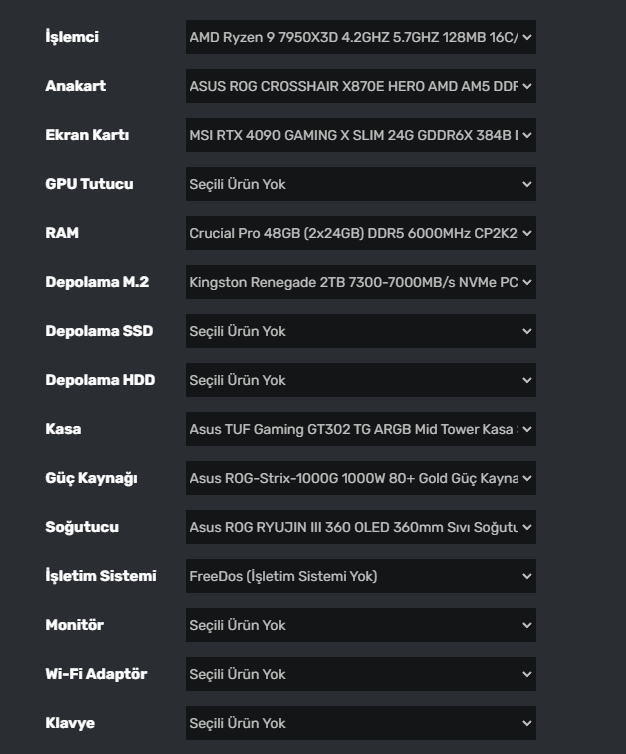626x754 pixels.
Task: Select a GPU Tutucu option
Action: coord(360,185)
